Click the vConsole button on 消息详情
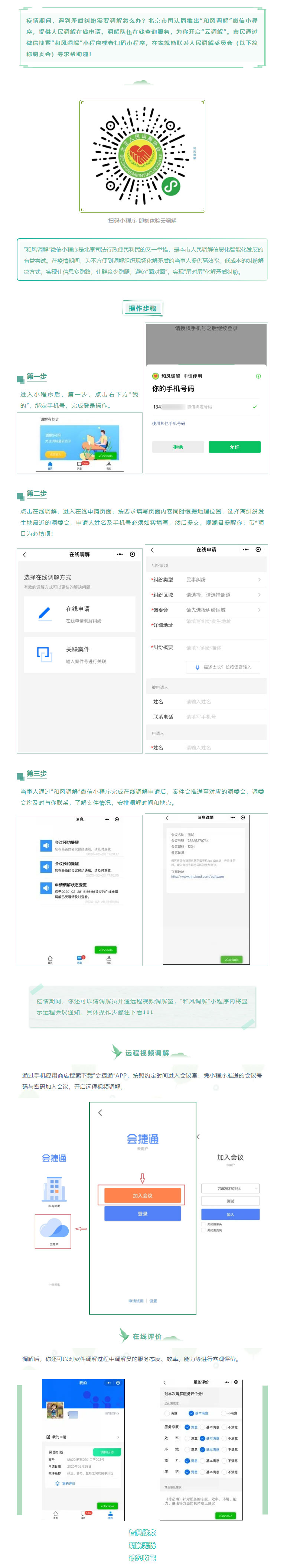 (231, 959)
